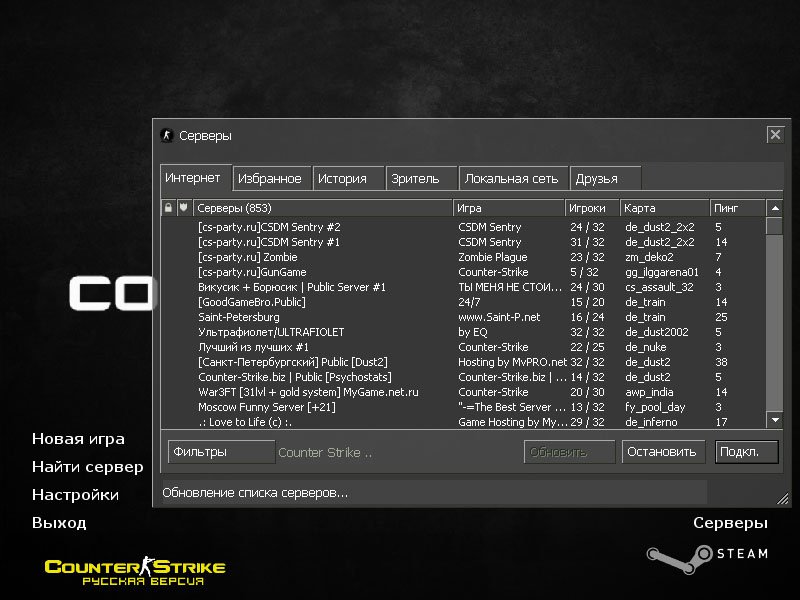Click game cell 24/7
The width and height of the screenshot is (800, 600).
(469, 302)
